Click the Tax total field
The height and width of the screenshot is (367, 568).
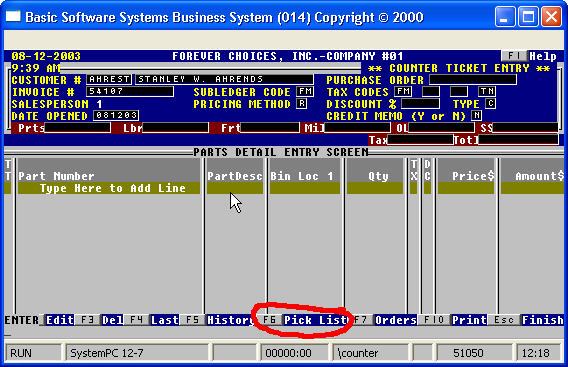(420, 140)
